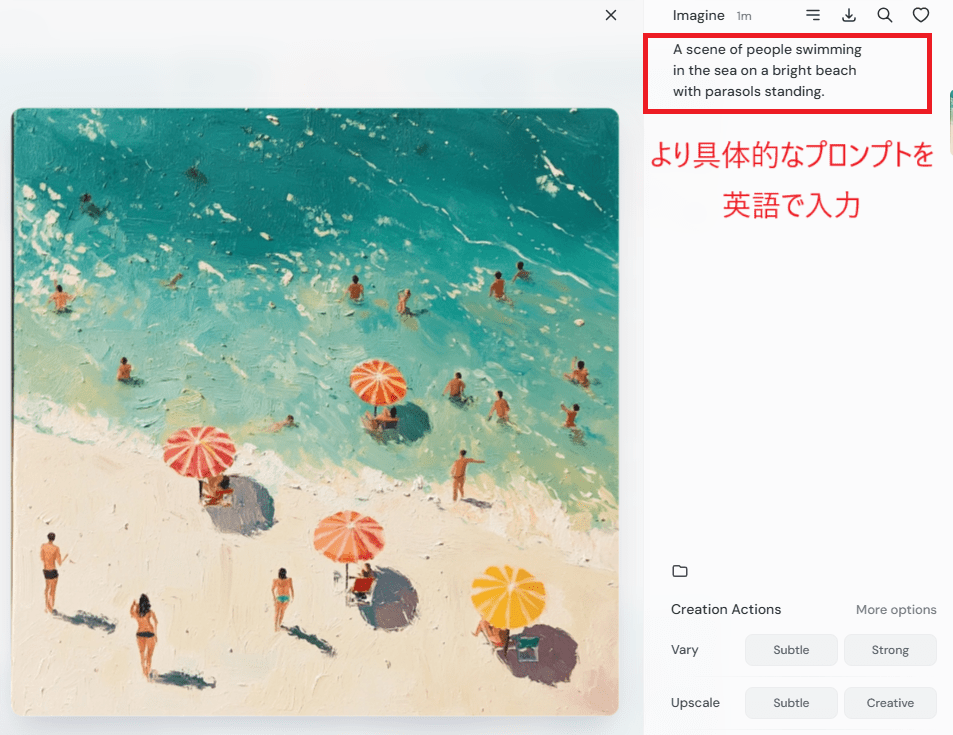Viewport: 953px width, 735px height.
Task: Open the folder icon above Creation Actions
Action: click(x=679, y=571)
